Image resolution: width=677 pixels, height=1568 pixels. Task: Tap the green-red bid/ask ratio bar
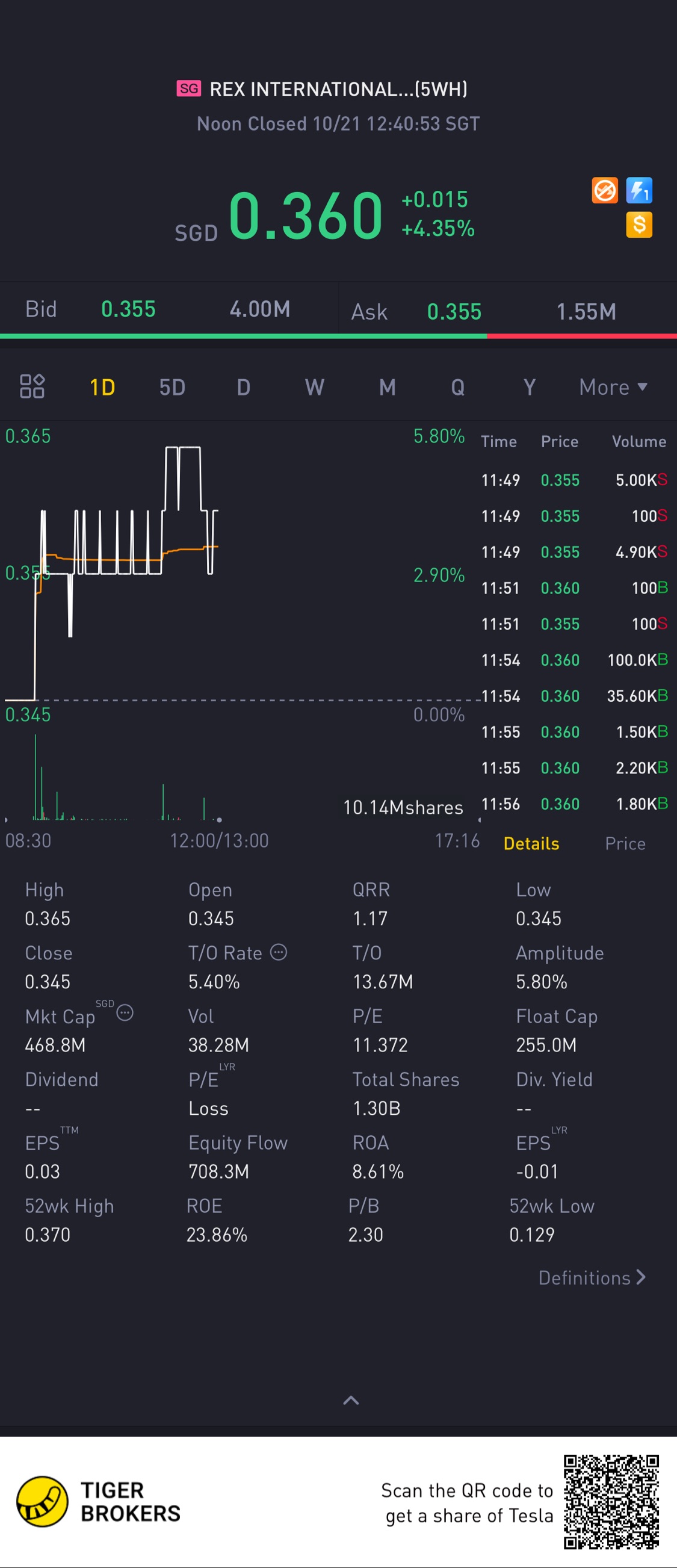coord(338,335)
